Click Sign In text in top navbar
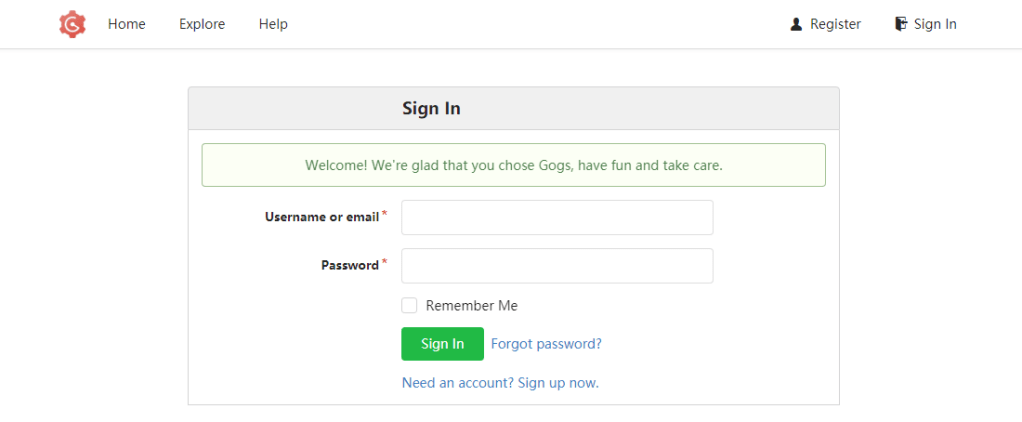 pos(935,24)
